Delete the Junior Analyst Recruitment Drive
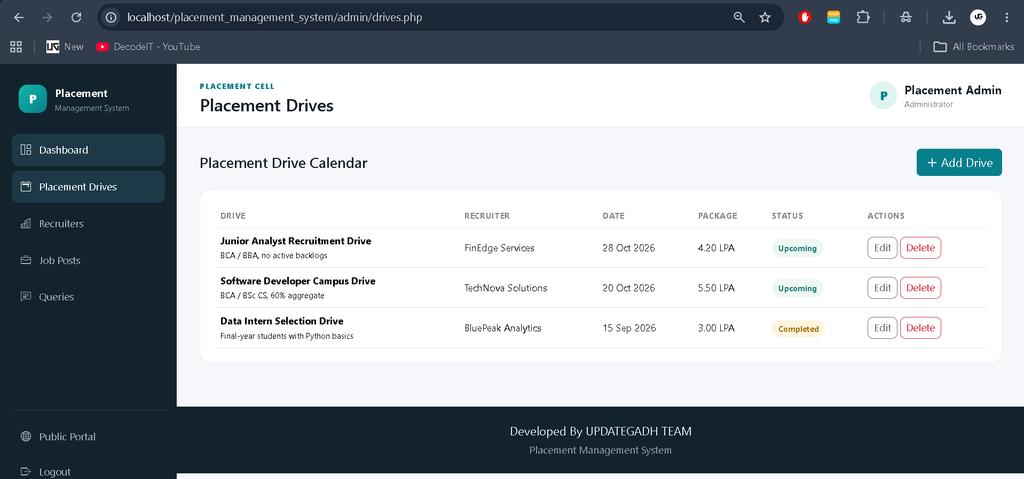1024x479 pixels. tap(921, 248)
